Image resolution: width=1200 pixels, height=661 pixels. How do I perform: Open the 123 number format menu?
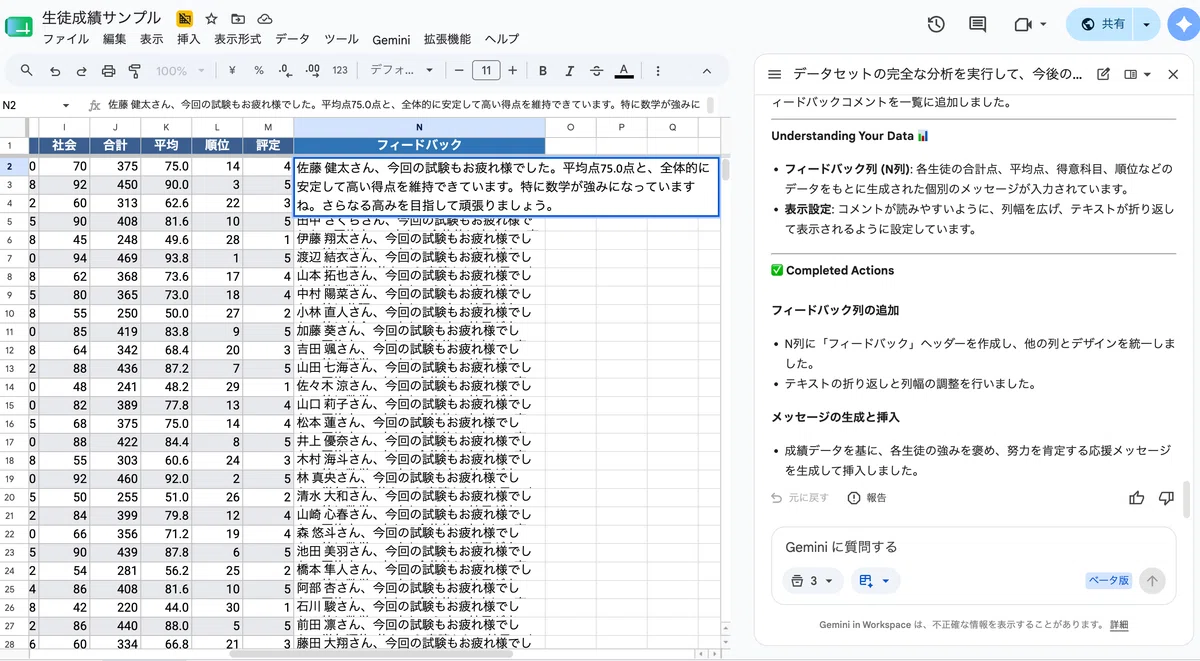[x=340, y=71]
